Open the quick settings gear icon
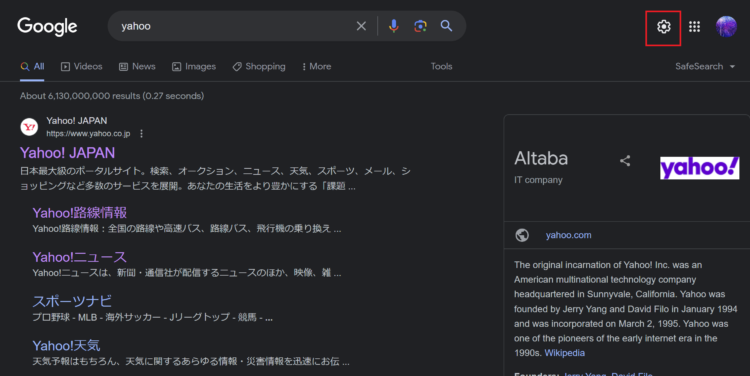Screen dimensions: 750x376 tap(663, 27)
